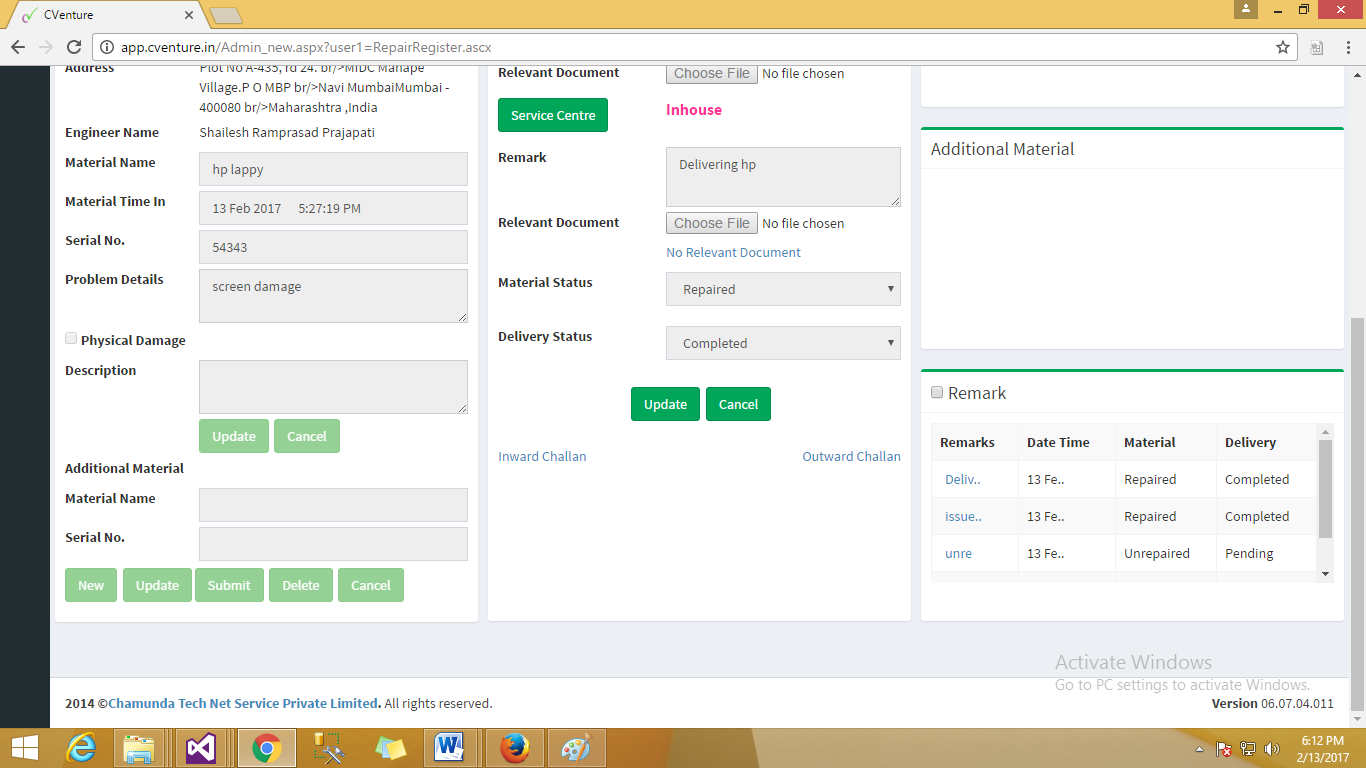This screenshot has height=768, width=1366.
Task: Click Additional Material Name input field
Action: click(333, 505)
